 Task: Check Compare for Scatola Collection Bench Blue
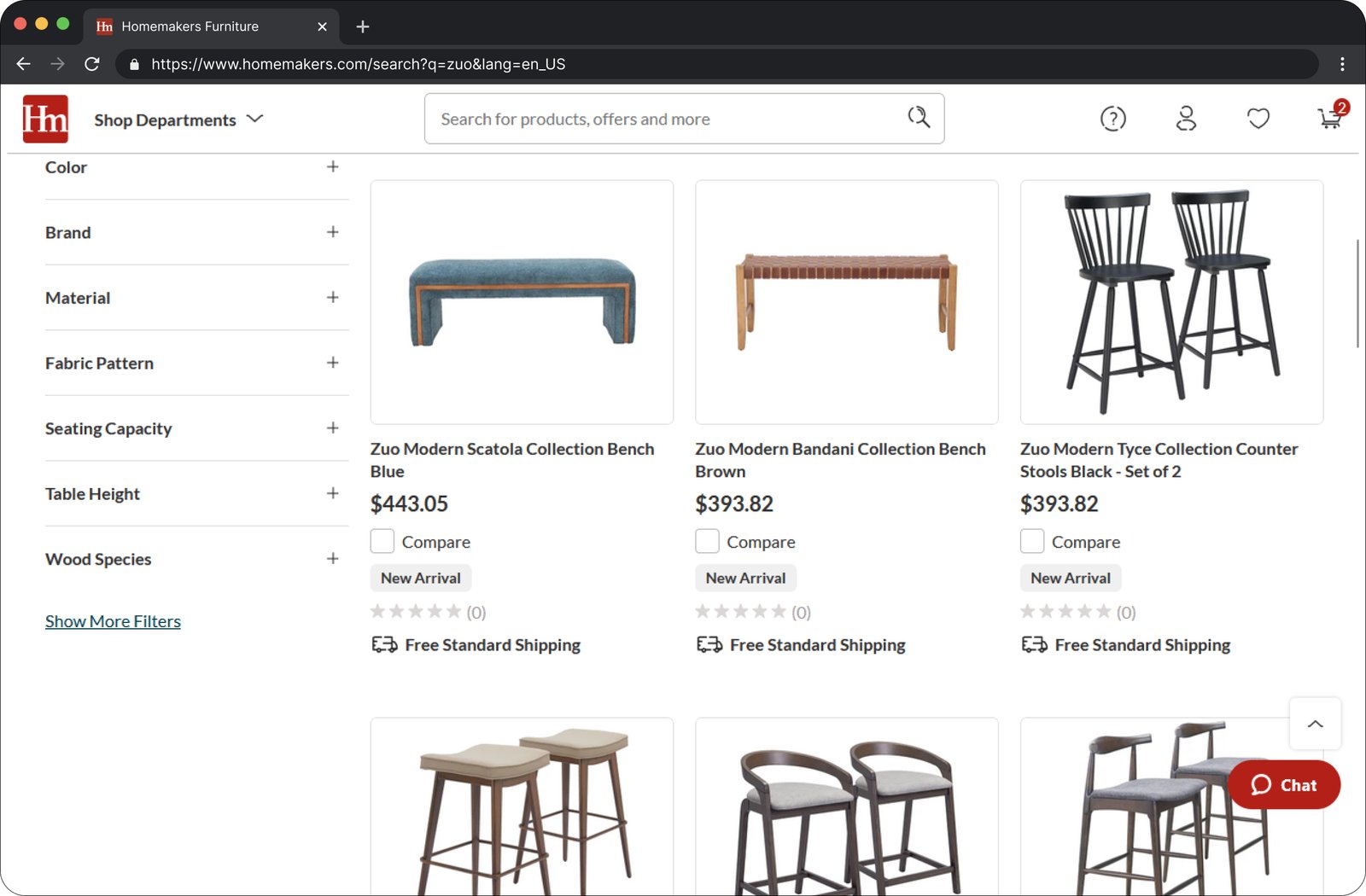click(382, 541)
